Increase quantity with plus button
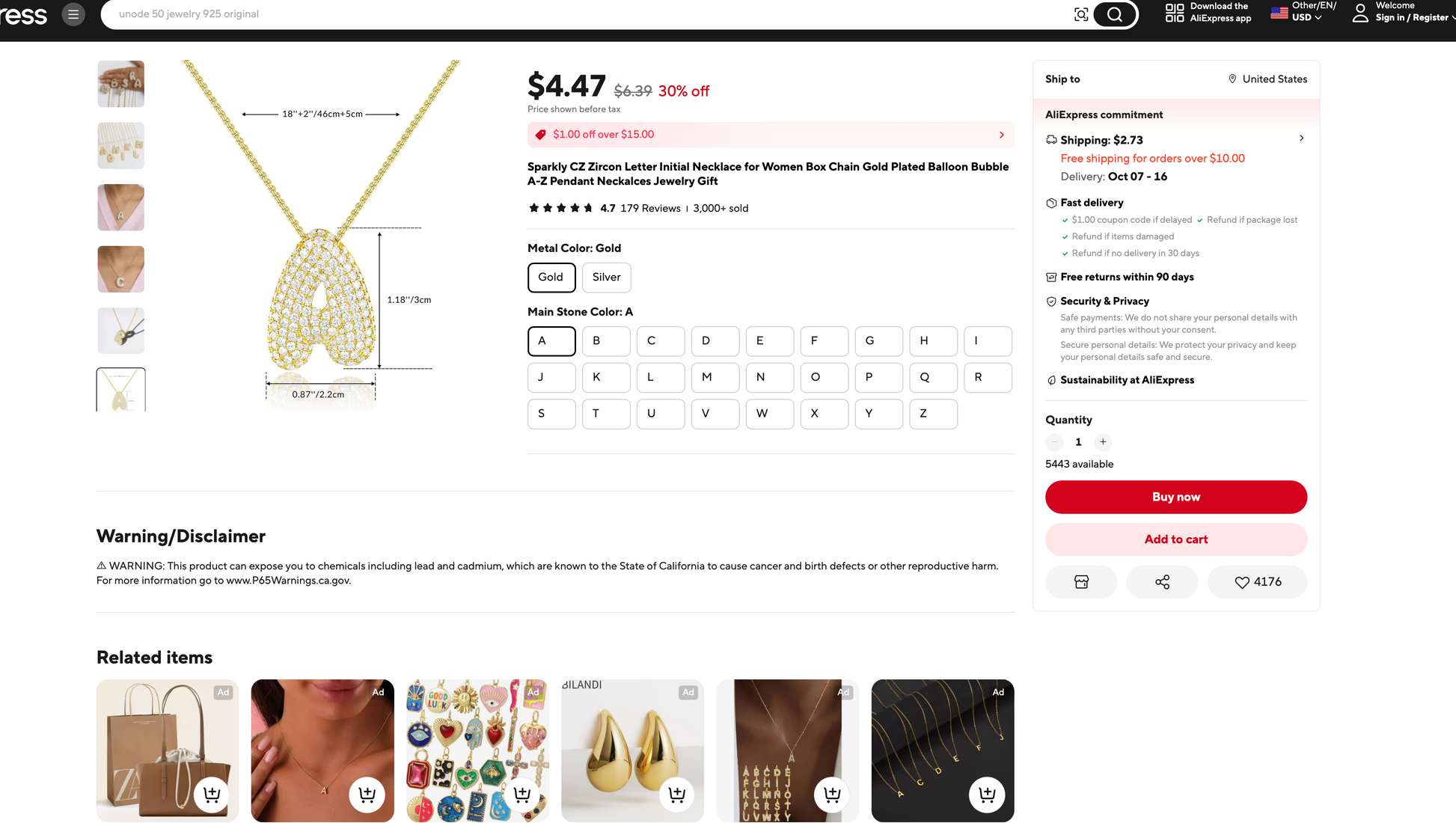The width and height of the screenshot is (1456, 823). pos(1103,442)
